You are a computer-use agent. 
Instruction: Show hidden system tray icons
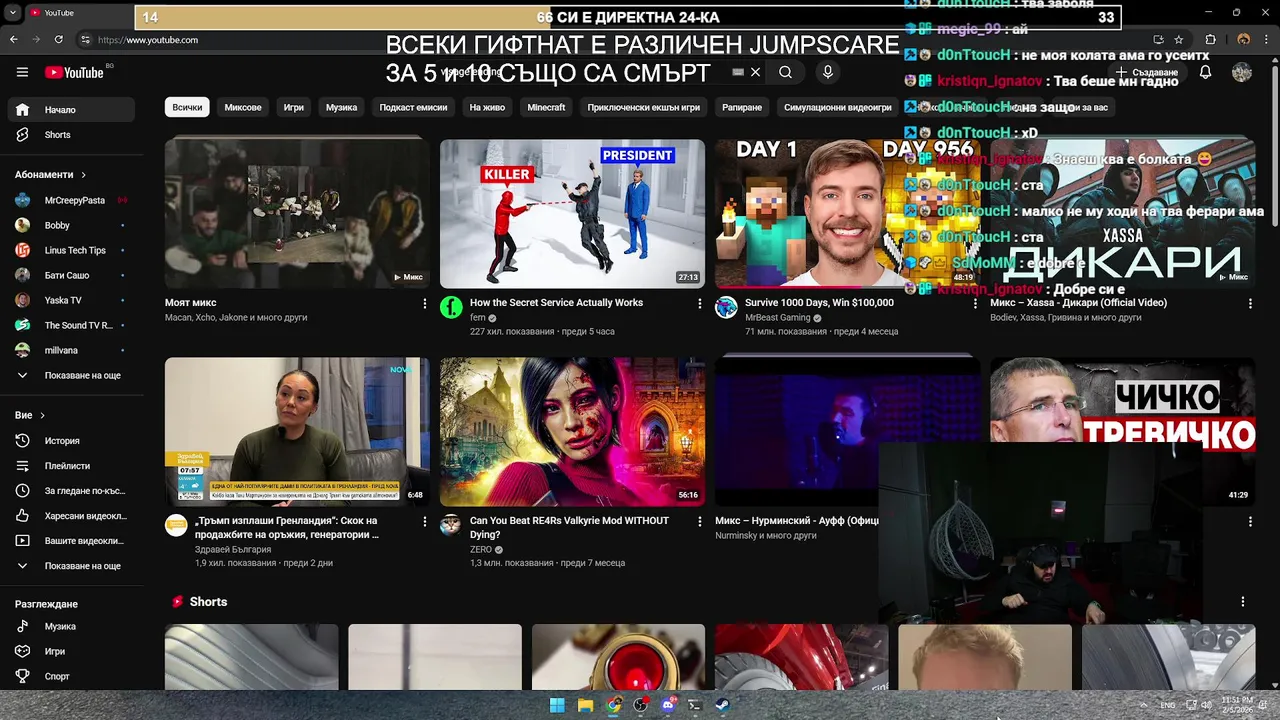pyautogui.click(x=1144, y=705)
